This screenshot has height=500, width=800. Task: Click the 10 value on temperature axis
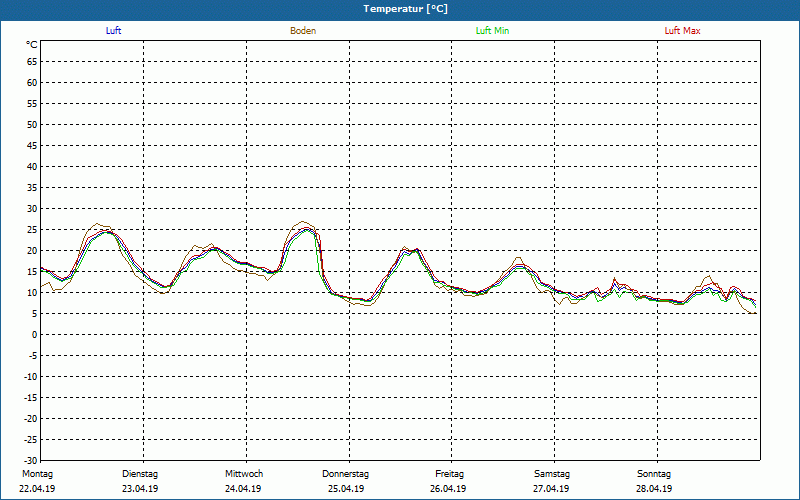pyautogui.click(x=32, y=292)
